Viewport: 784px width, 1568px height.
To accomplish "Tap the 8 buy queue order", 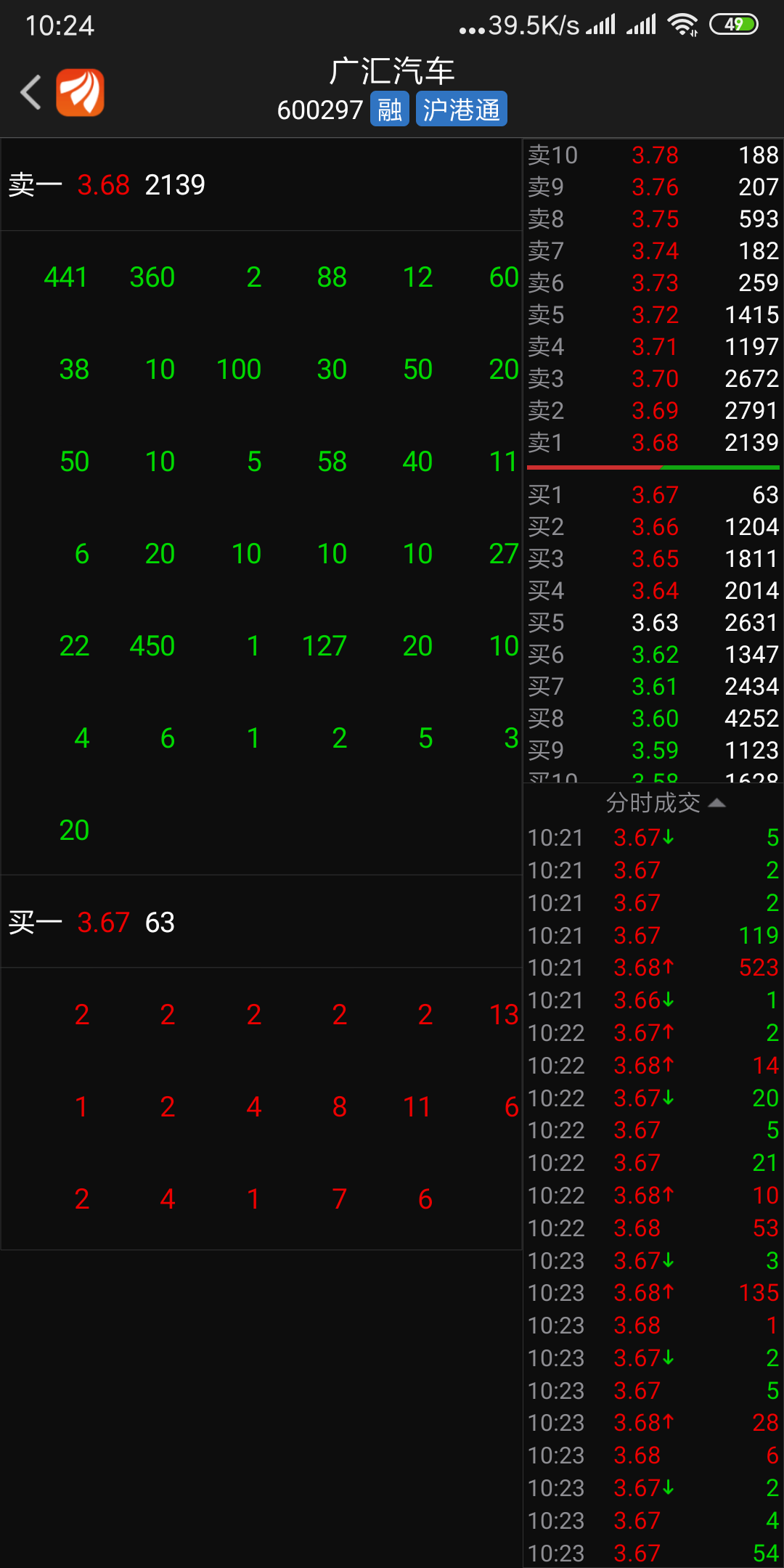I will pos(339,1107).
